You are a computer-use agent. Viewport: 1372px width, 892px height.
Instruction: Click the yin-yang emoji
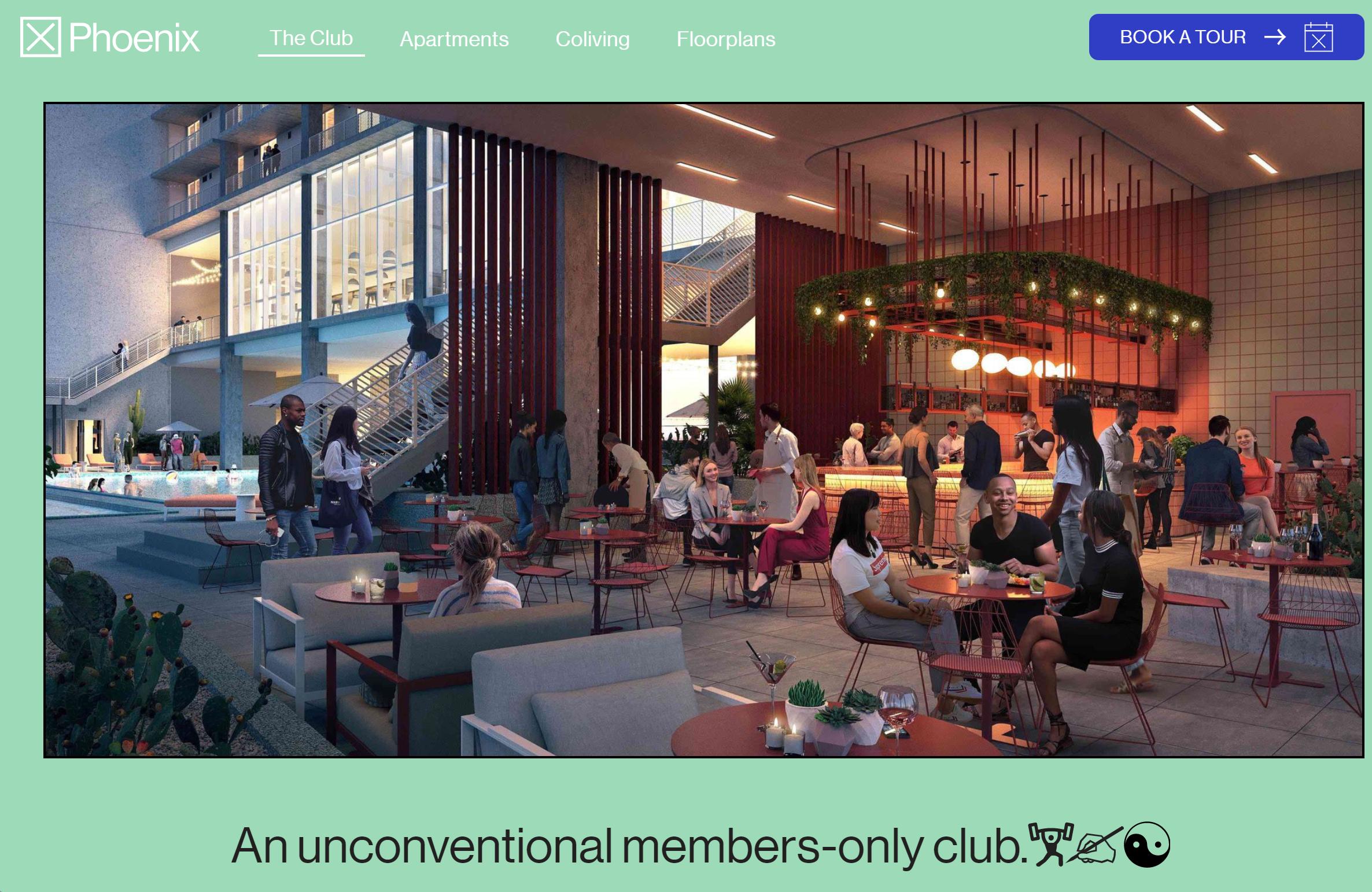click(x=1146, y=845)
